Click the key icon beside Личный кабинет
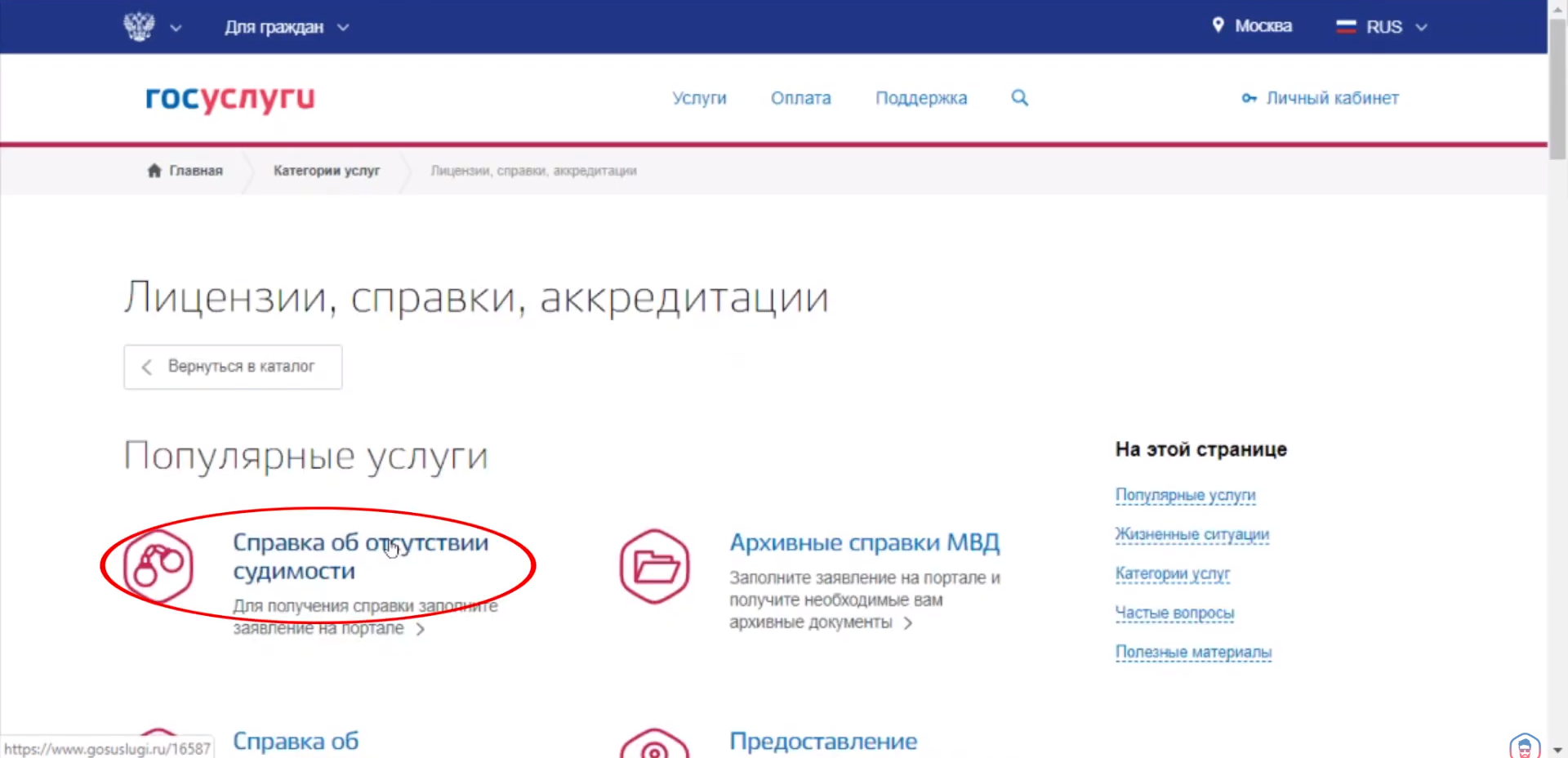Image resolution: width=1568 pixels, height=758 pixels. 1249,98
